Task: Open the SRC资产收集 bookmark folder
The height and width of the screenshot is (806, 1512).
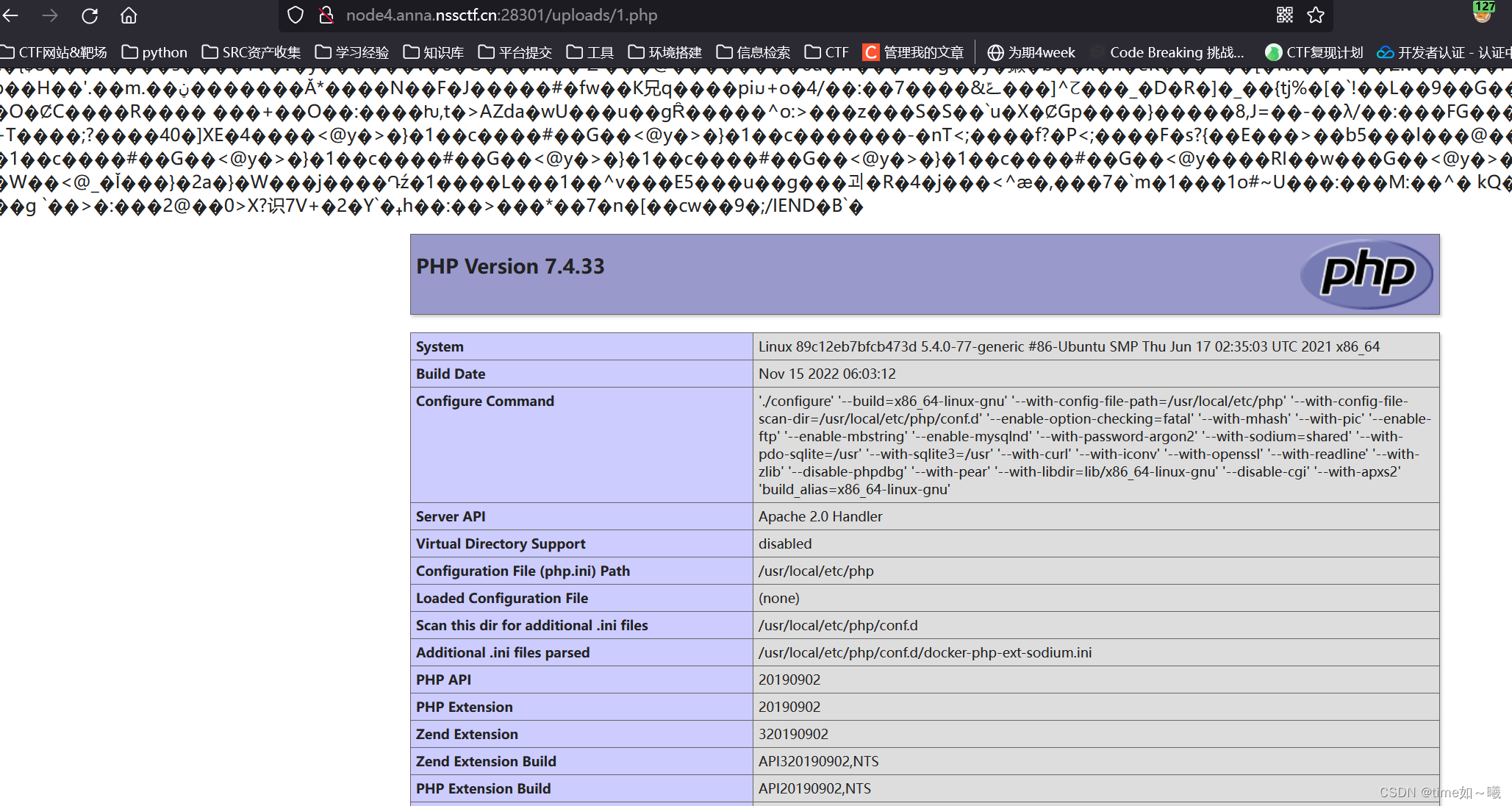Action: pos(251,52)
